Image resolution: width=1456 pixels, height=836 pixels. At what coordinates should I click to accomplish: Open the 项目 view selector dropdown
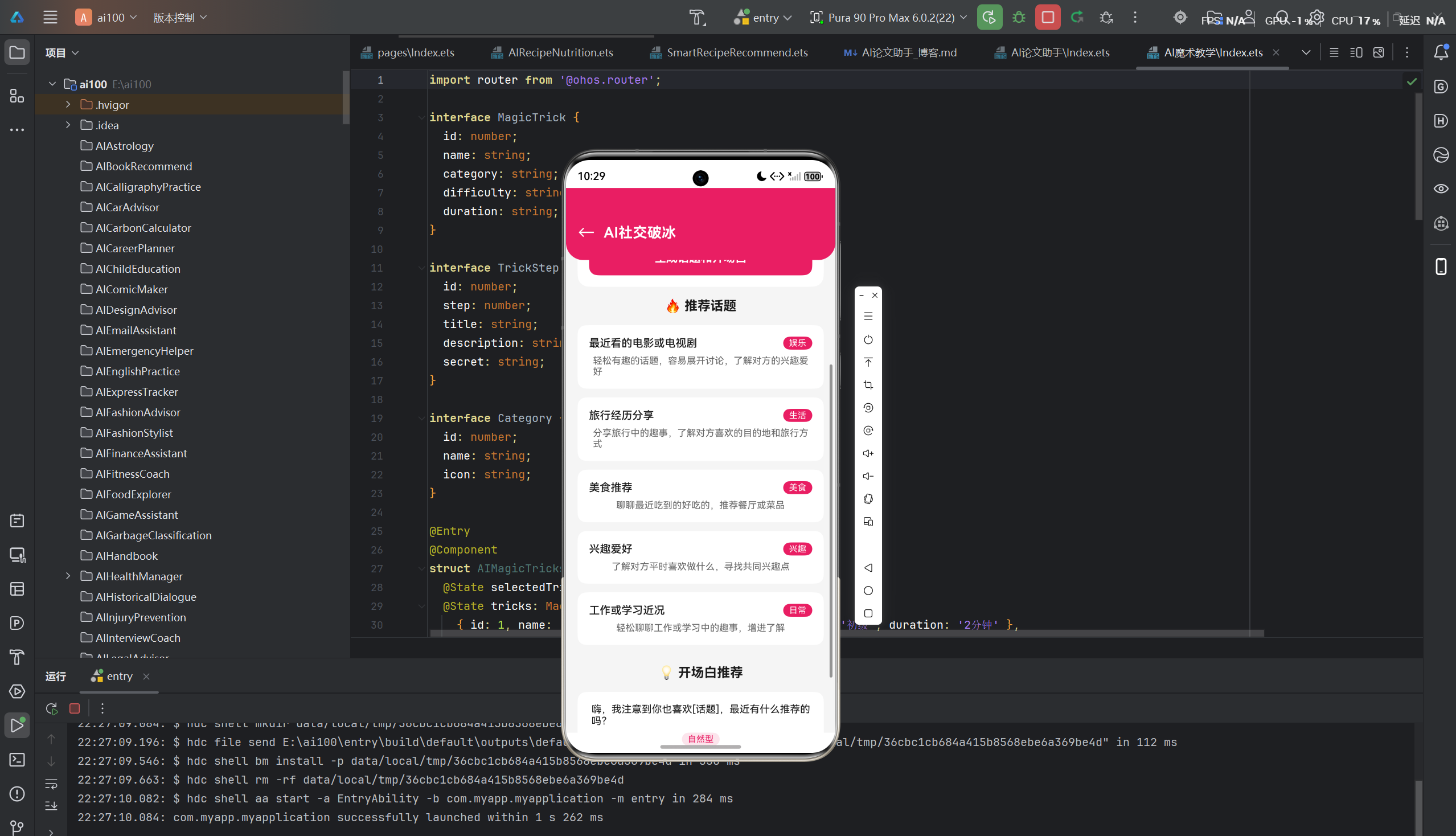(62, 52)
